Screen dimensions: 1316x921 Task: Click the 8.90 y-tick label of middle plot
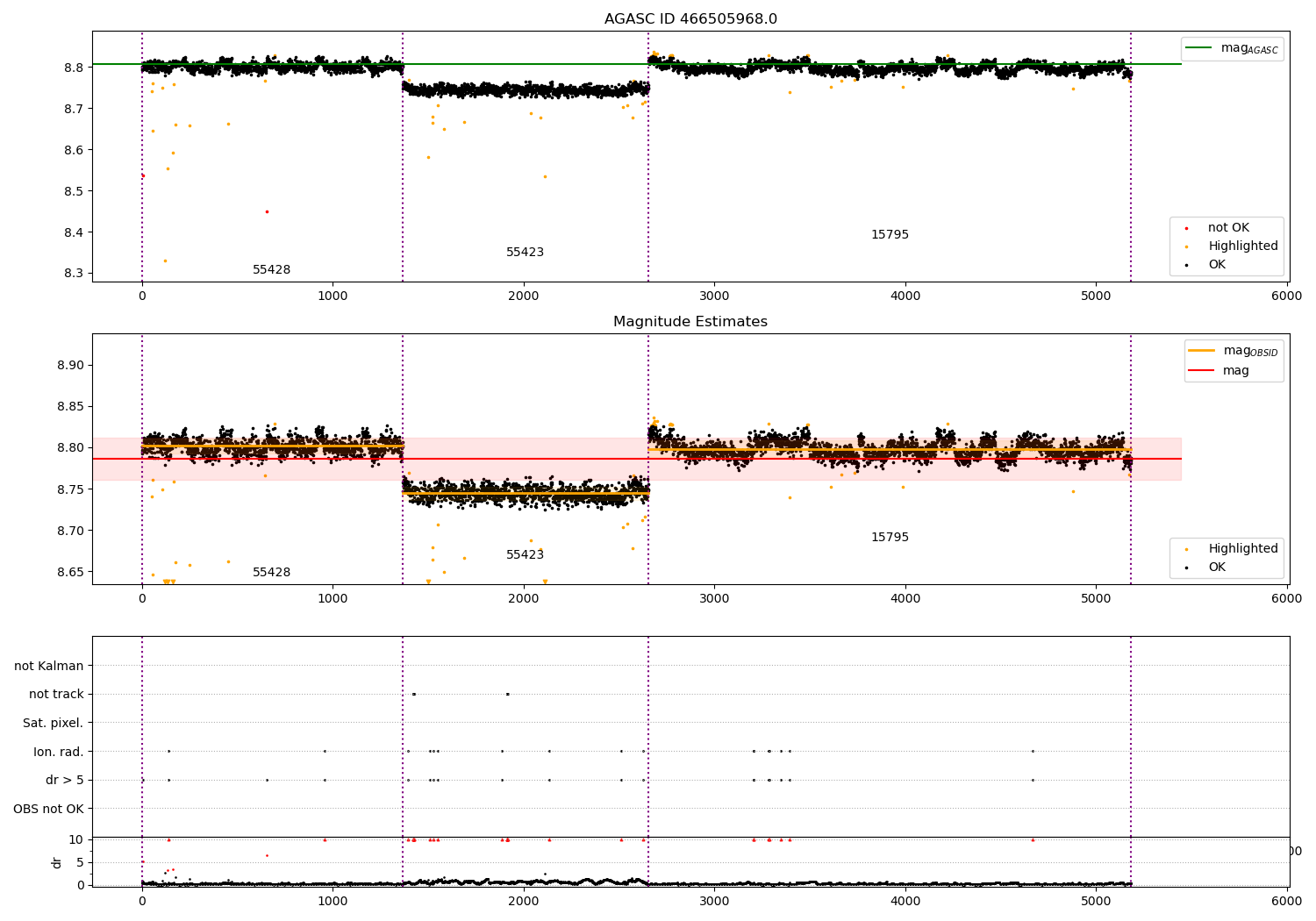click(x=69, y=366)
